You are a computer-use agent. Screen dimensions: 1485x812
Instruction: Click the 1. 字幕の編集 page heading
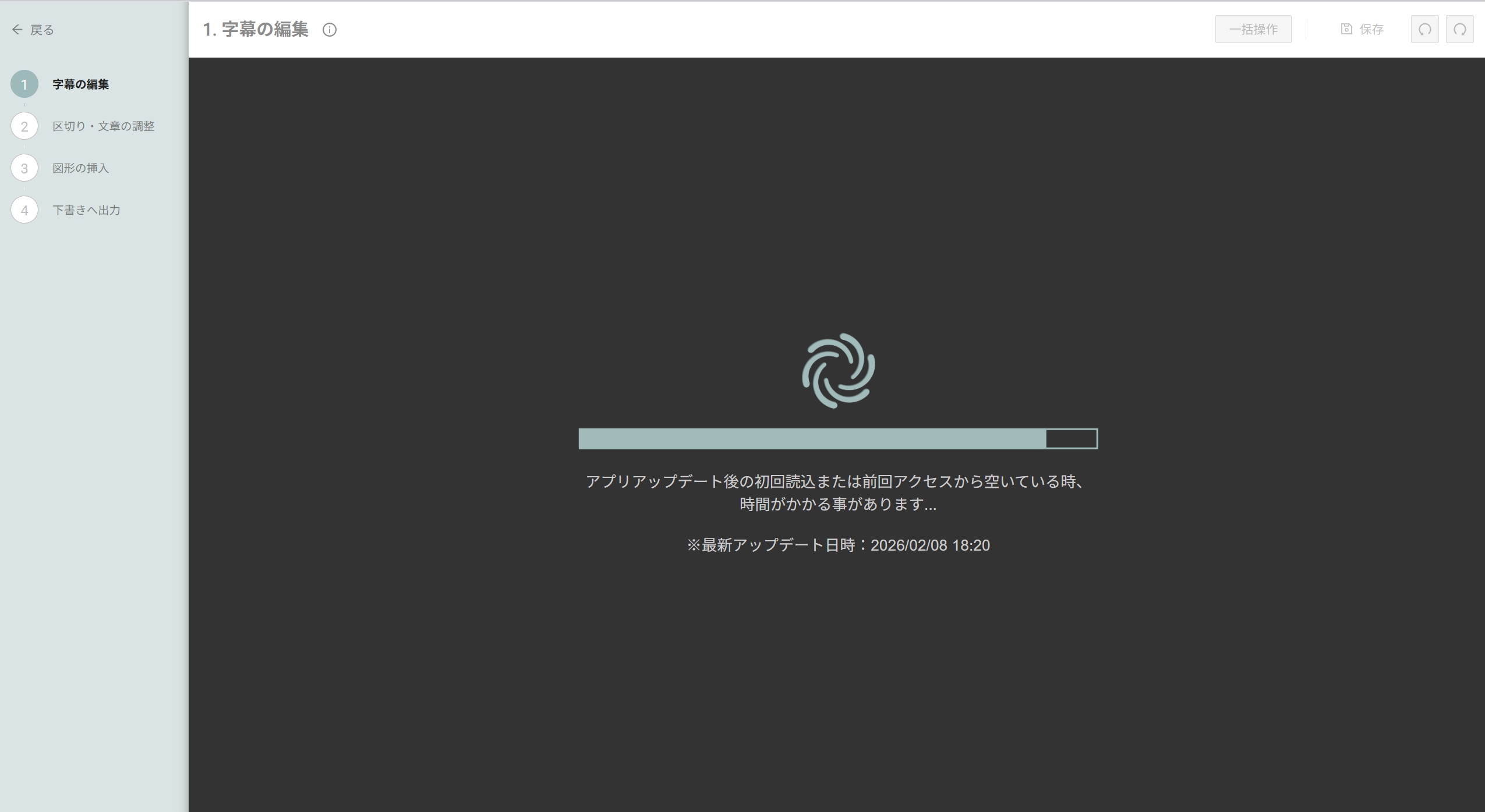(255, 30)
